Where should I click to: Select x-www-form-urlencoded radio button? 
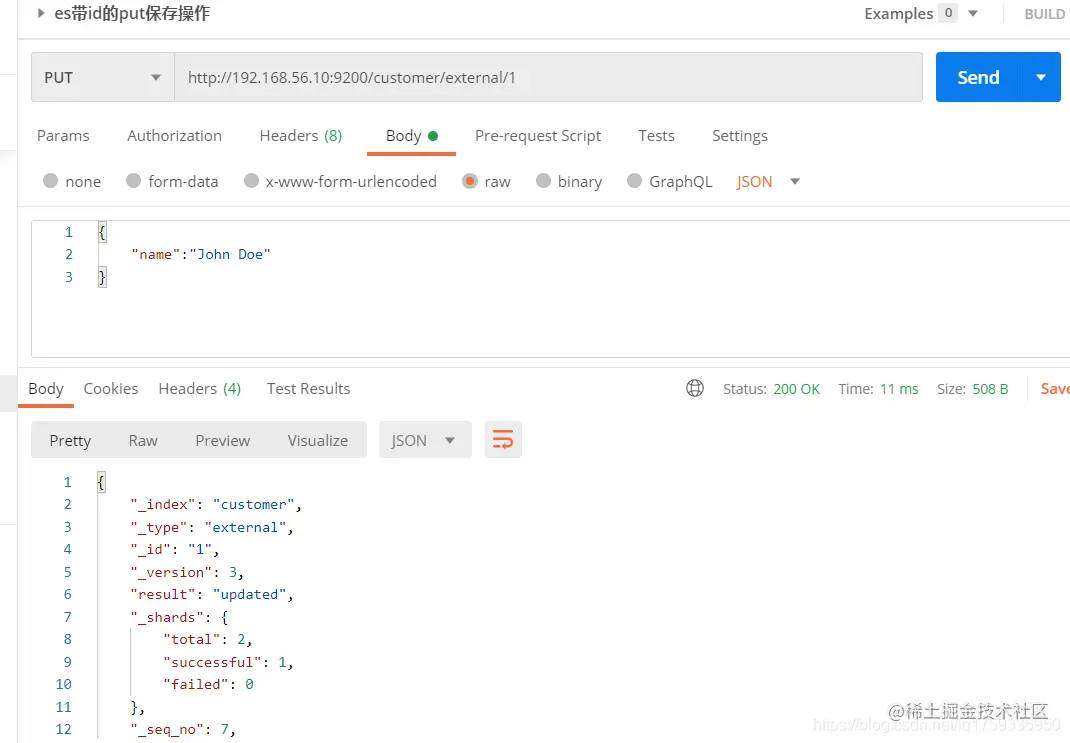pos(251,181)
